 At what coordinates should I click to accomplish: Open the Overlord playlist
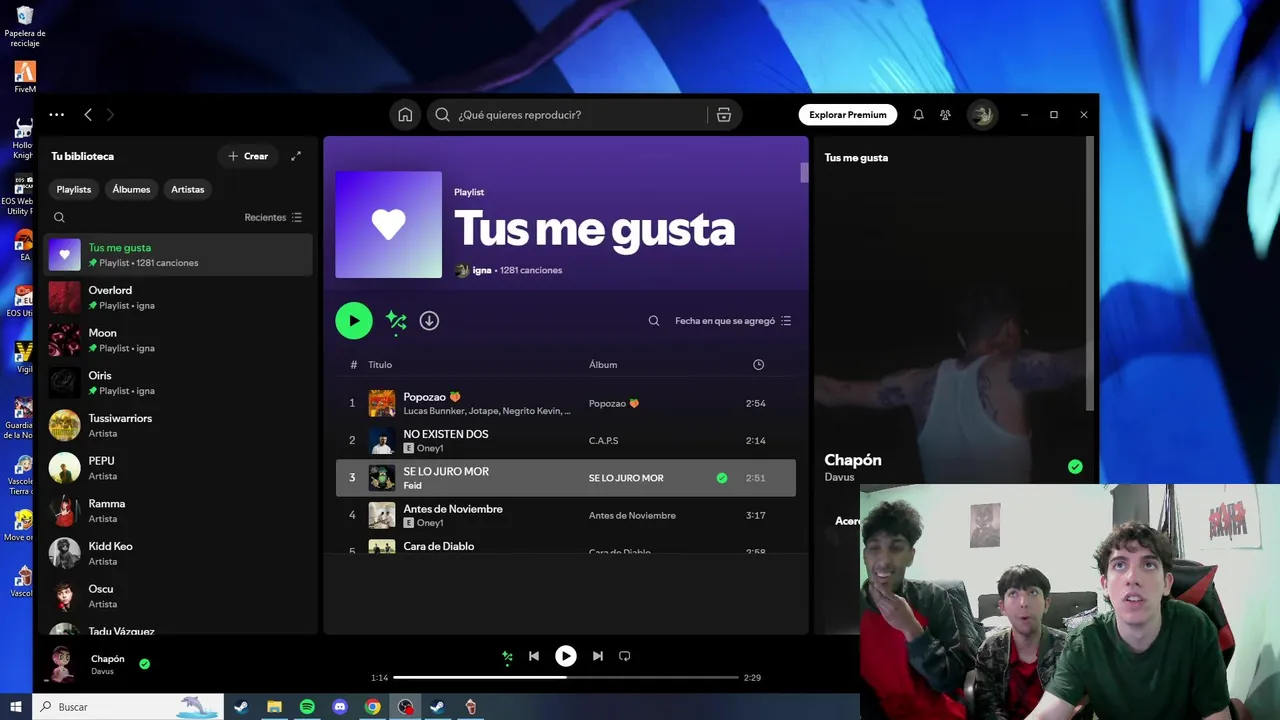[178, 298]
